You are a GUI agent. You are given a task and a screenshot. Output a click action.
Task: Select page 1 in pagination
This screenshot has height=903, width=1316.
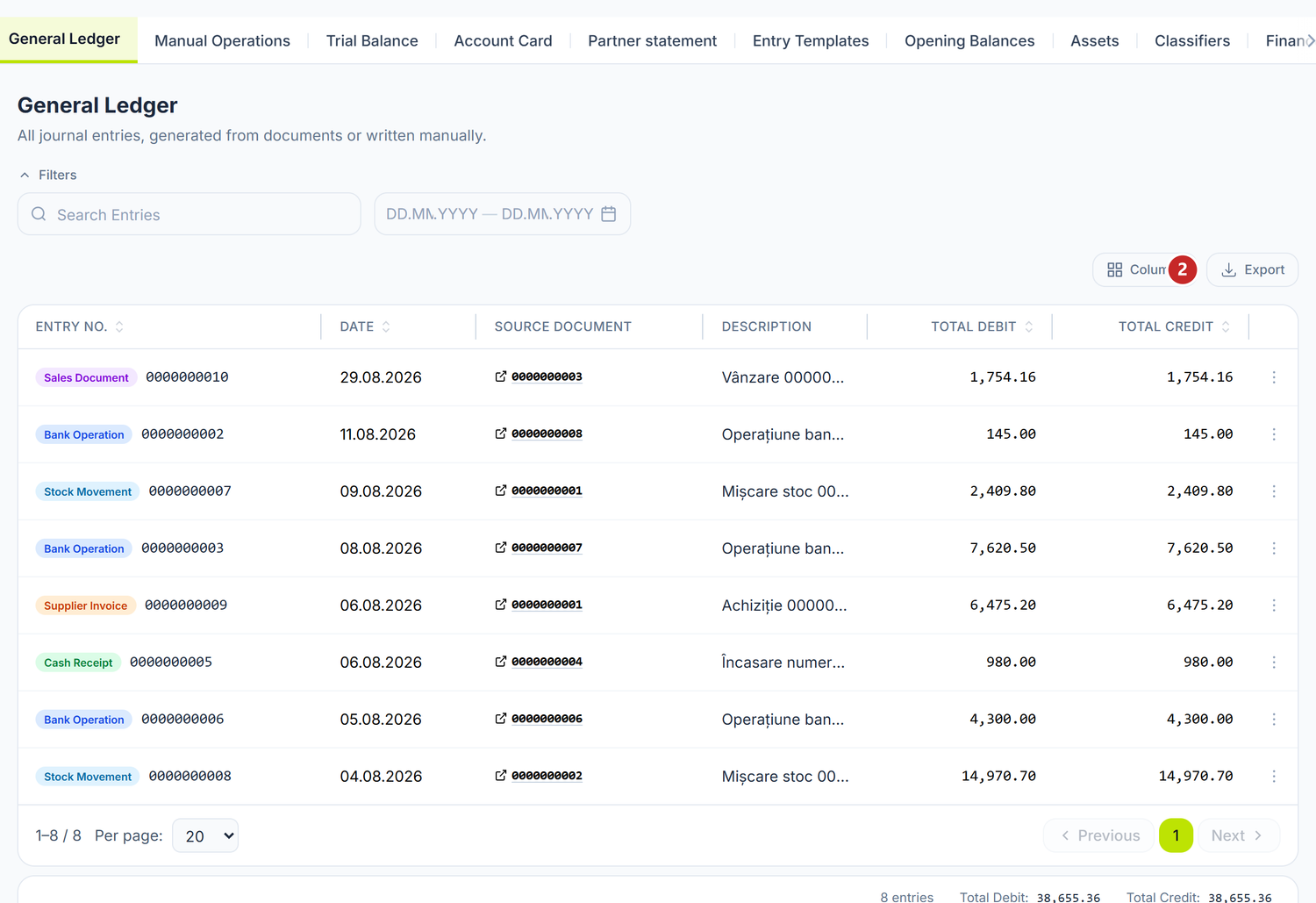tap(1176, 835)
